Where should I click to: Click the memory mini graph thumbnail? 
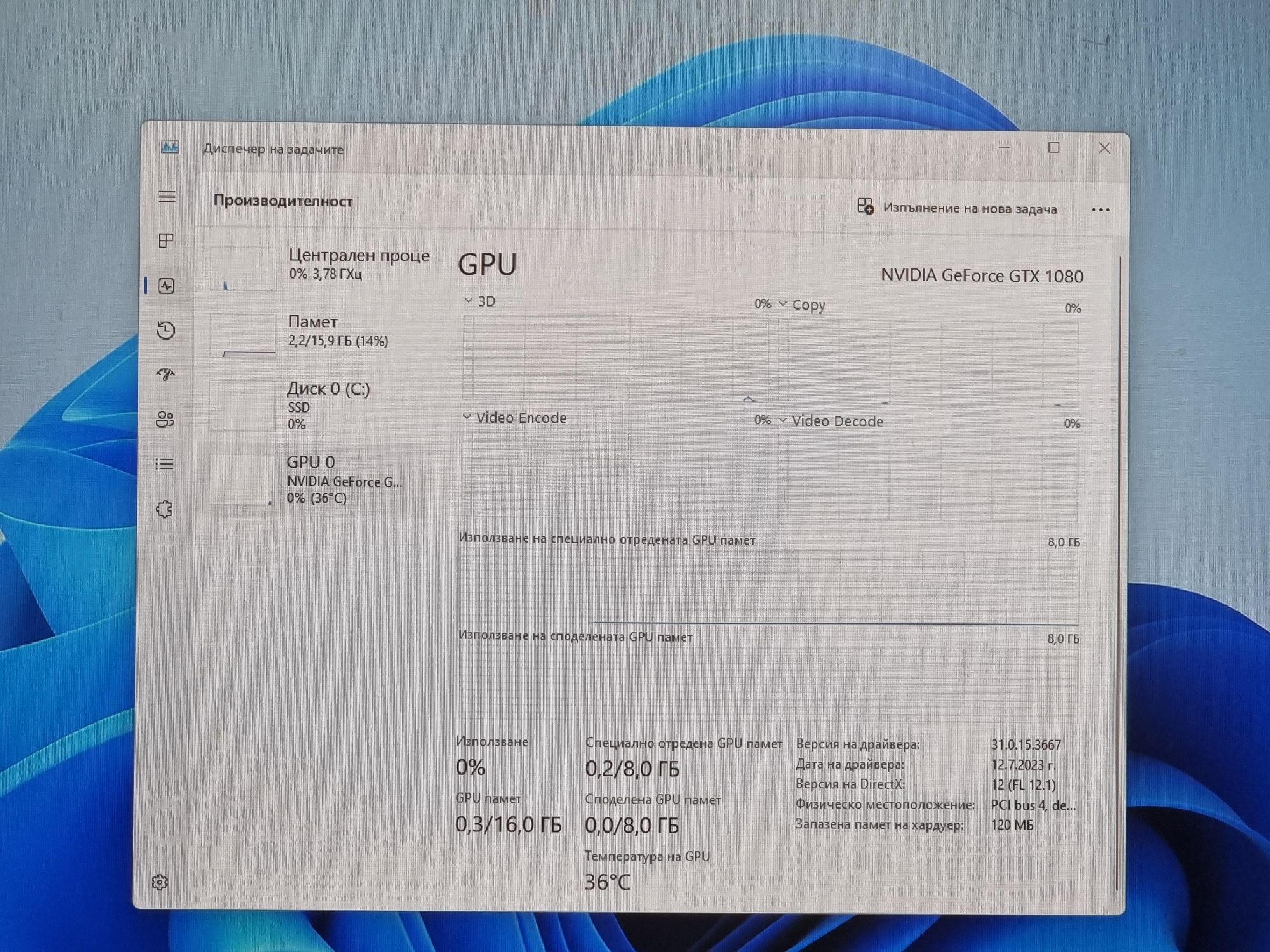[x=243, y=335]
